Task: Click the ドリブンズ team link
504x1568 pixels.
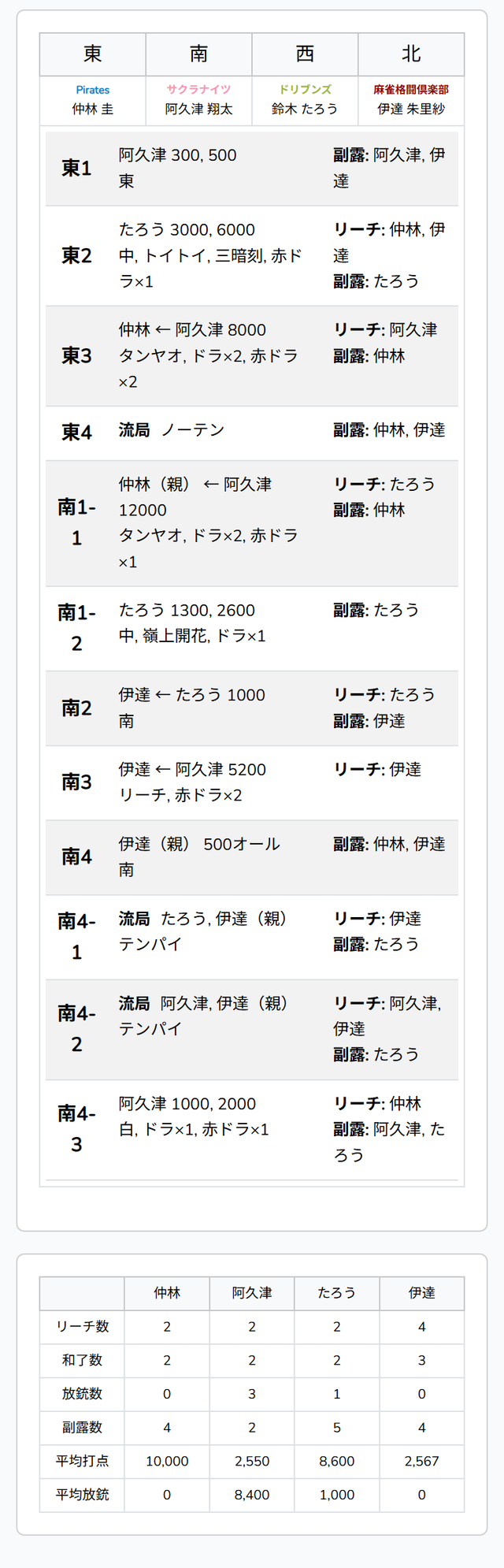Action: pos(305,90)
